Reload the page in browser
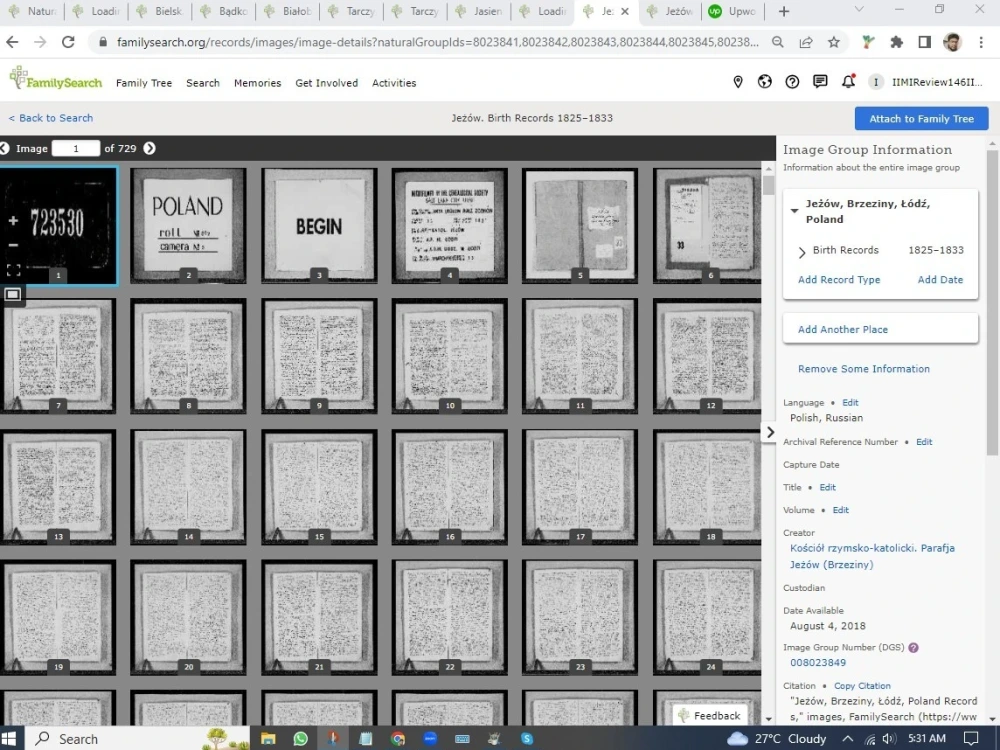1000x750 pixels. (x=68, y=42)
